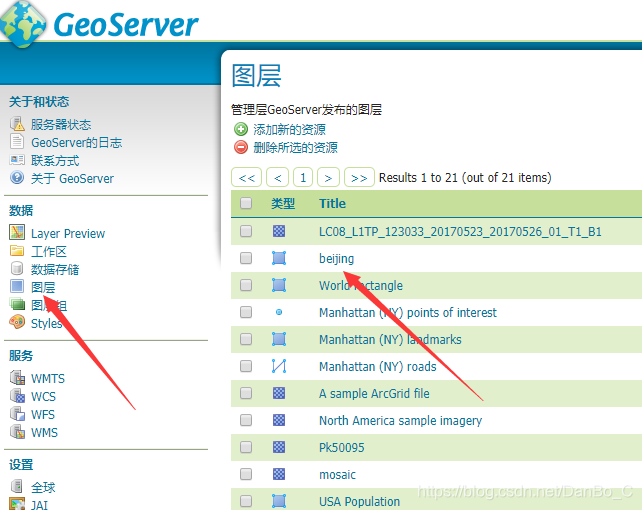Click polygon type icon for beijing layer
Screen dimensions: 642x510
tap(279, 258)
